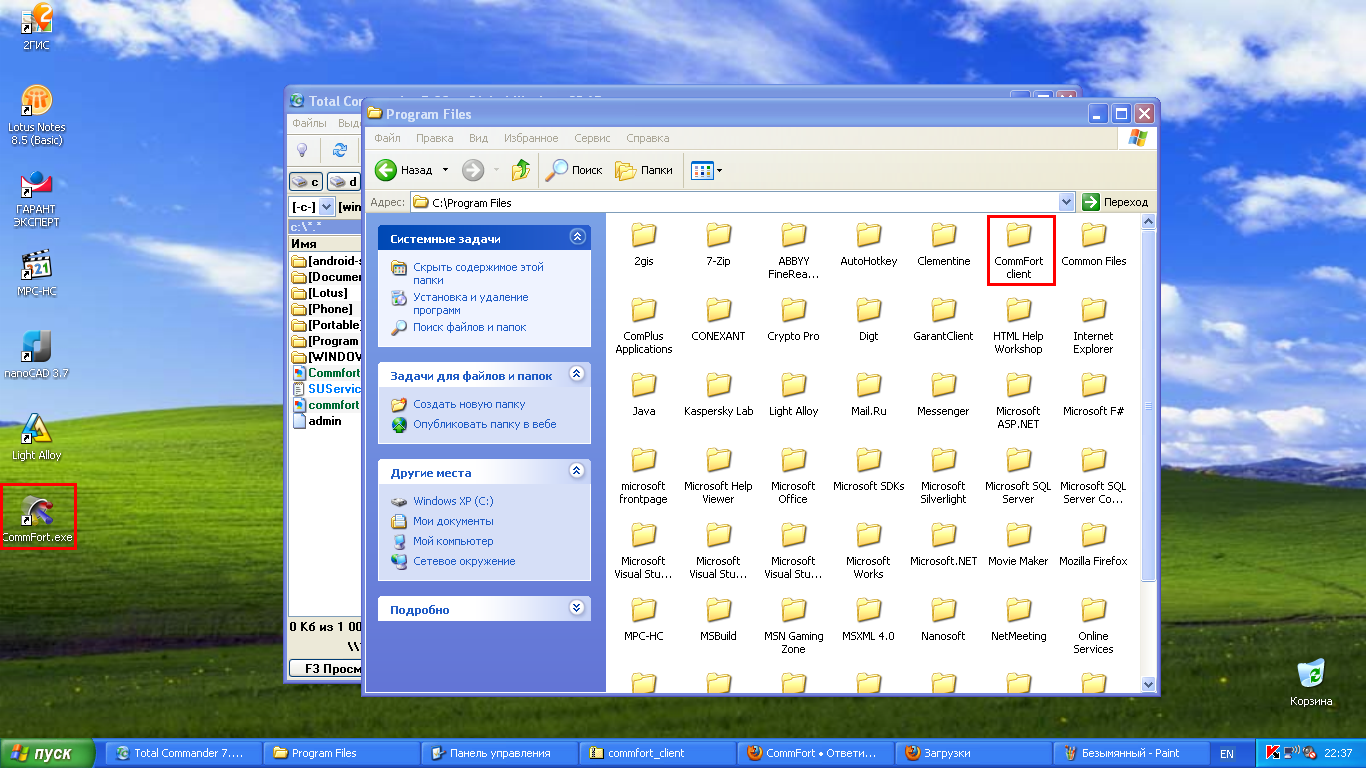1366x768 pixels.
Task: Click the vertical scrollbar down arrow
Action: point(1149,684)
